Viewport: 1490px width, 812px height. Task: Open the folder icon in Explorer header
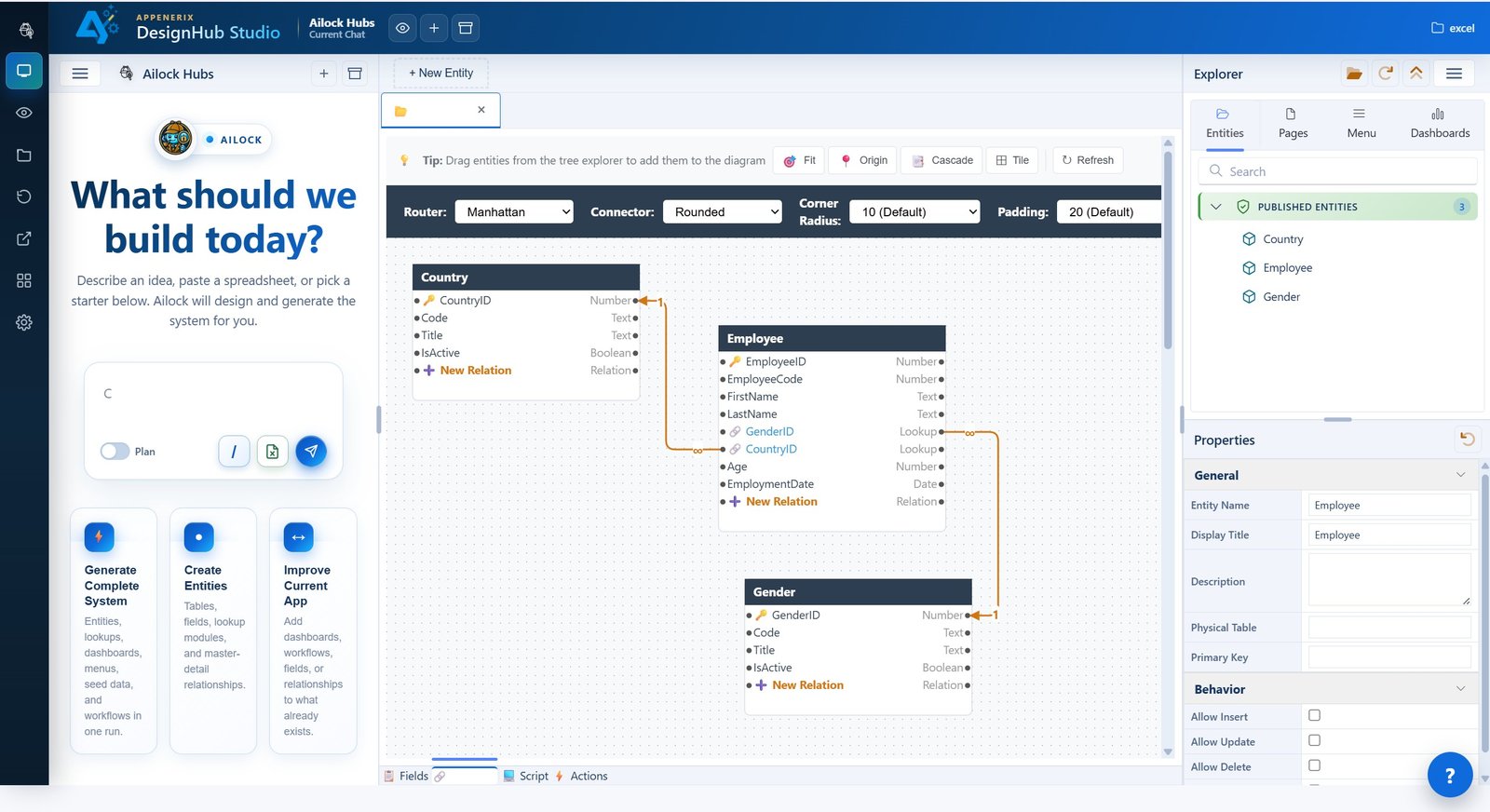pyautogui.click(x=1354, y=74)
